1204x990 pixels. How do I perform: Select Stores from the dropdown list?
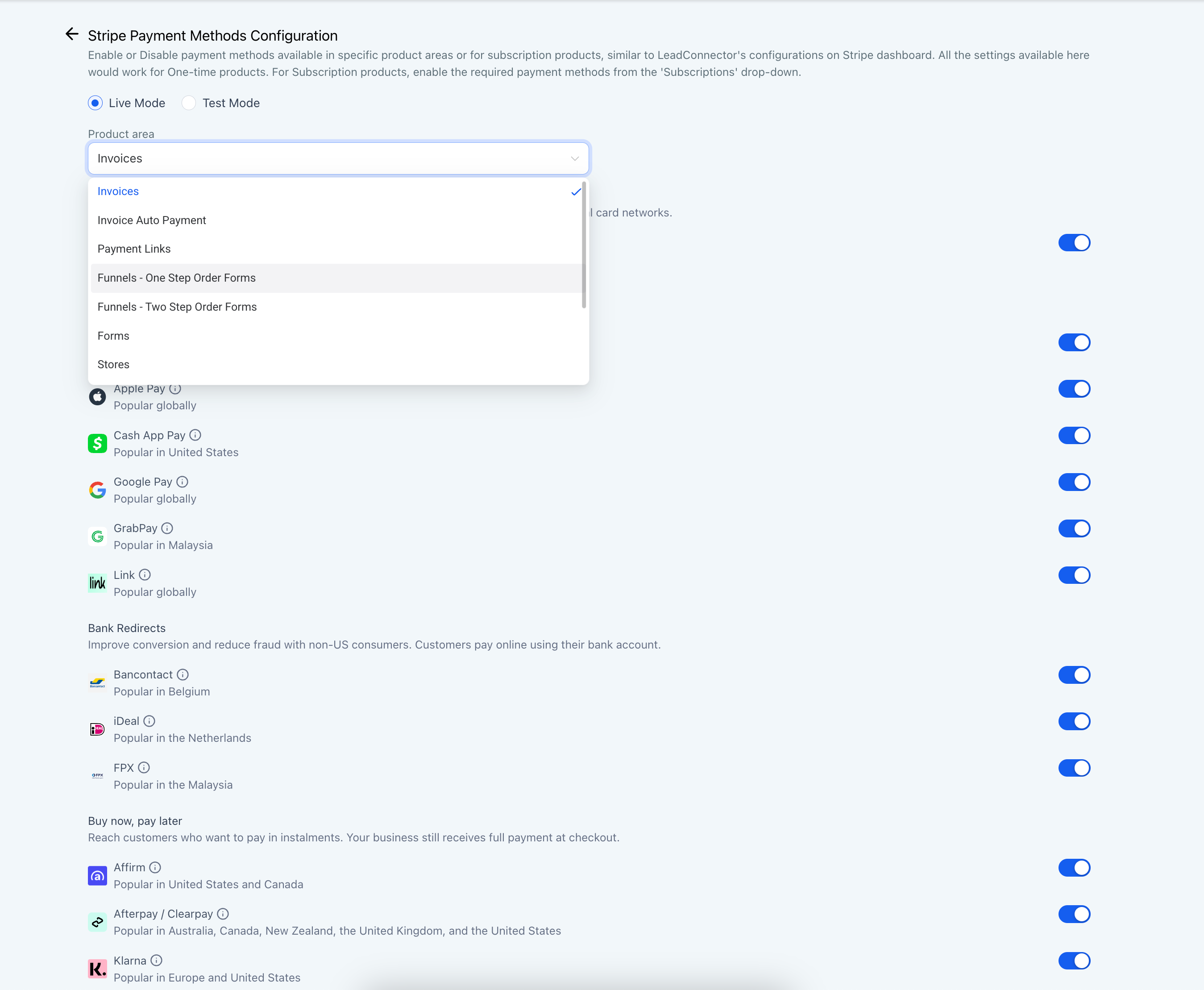pos(113,364)
